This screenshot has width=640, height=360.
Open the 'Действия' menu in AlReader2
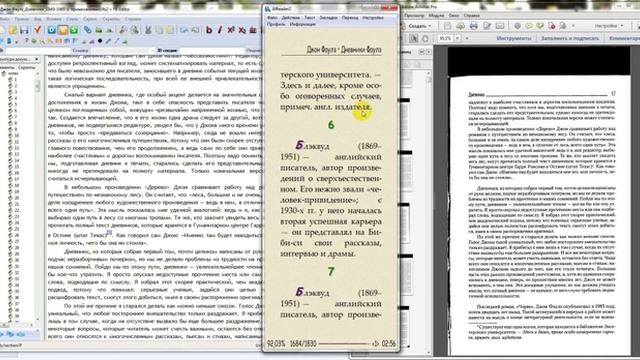pyautogui.click(x=291, y=18)
